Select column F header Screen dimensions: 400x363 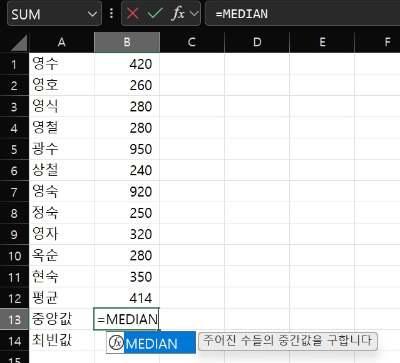377,42
